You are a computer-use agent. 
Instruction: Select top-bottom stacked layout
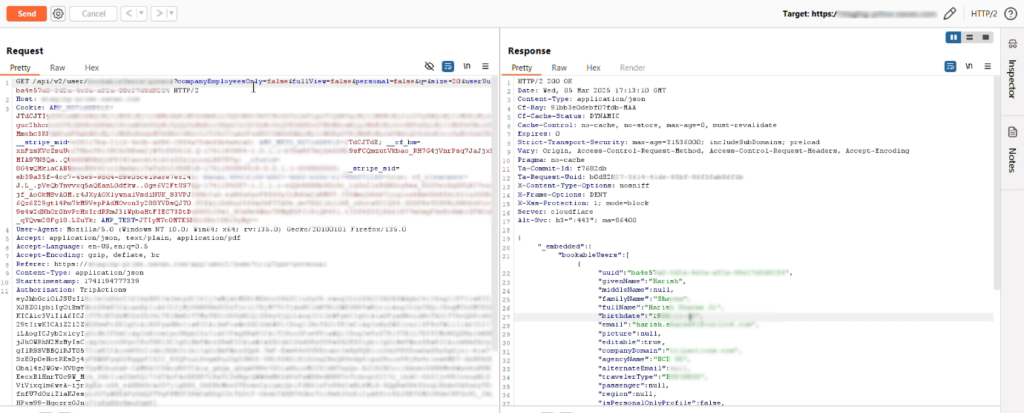point(969,37)
